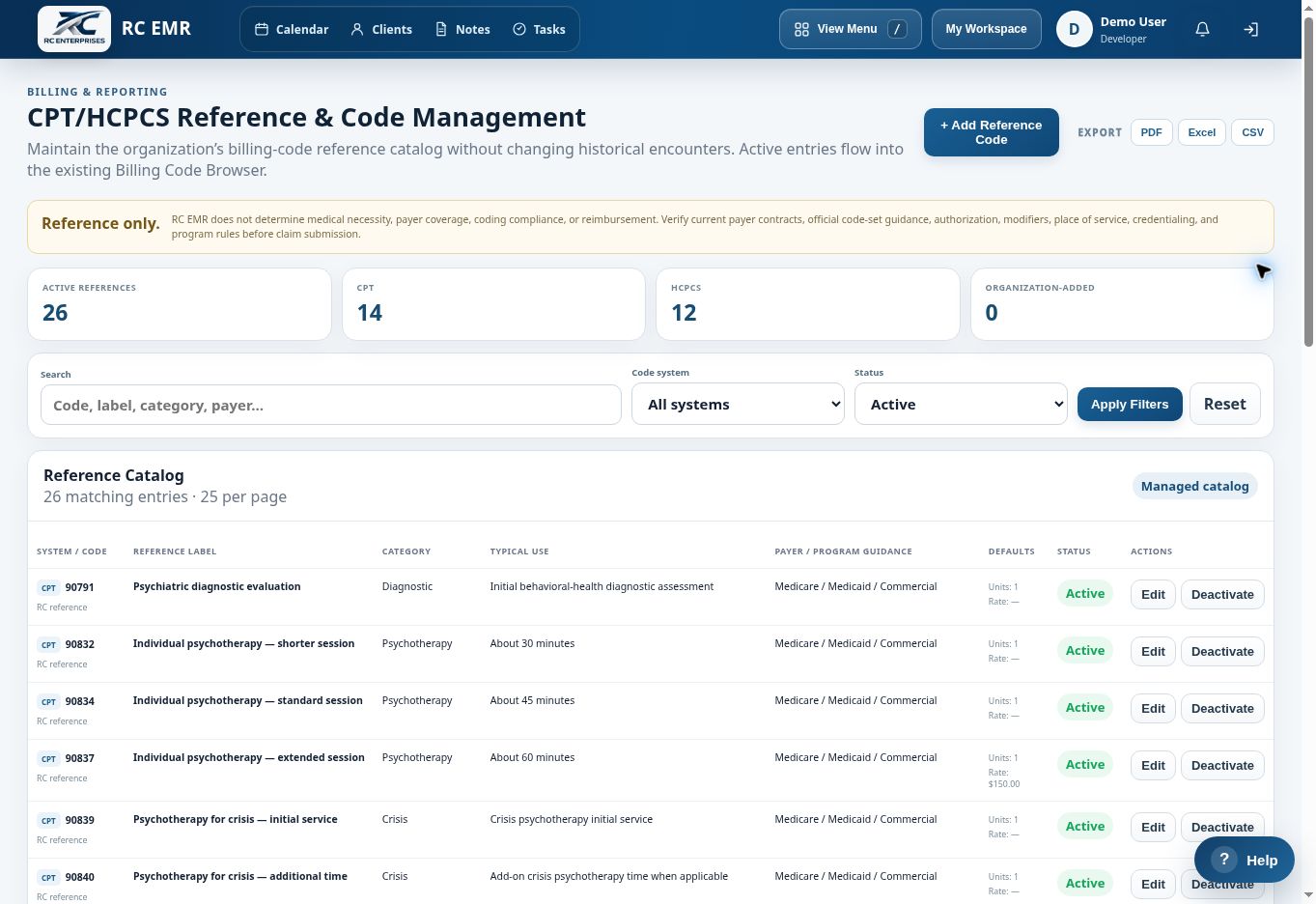Screen dimensions: 1316x904
Task: Edit code 90834 entry
Action: 1153,708
